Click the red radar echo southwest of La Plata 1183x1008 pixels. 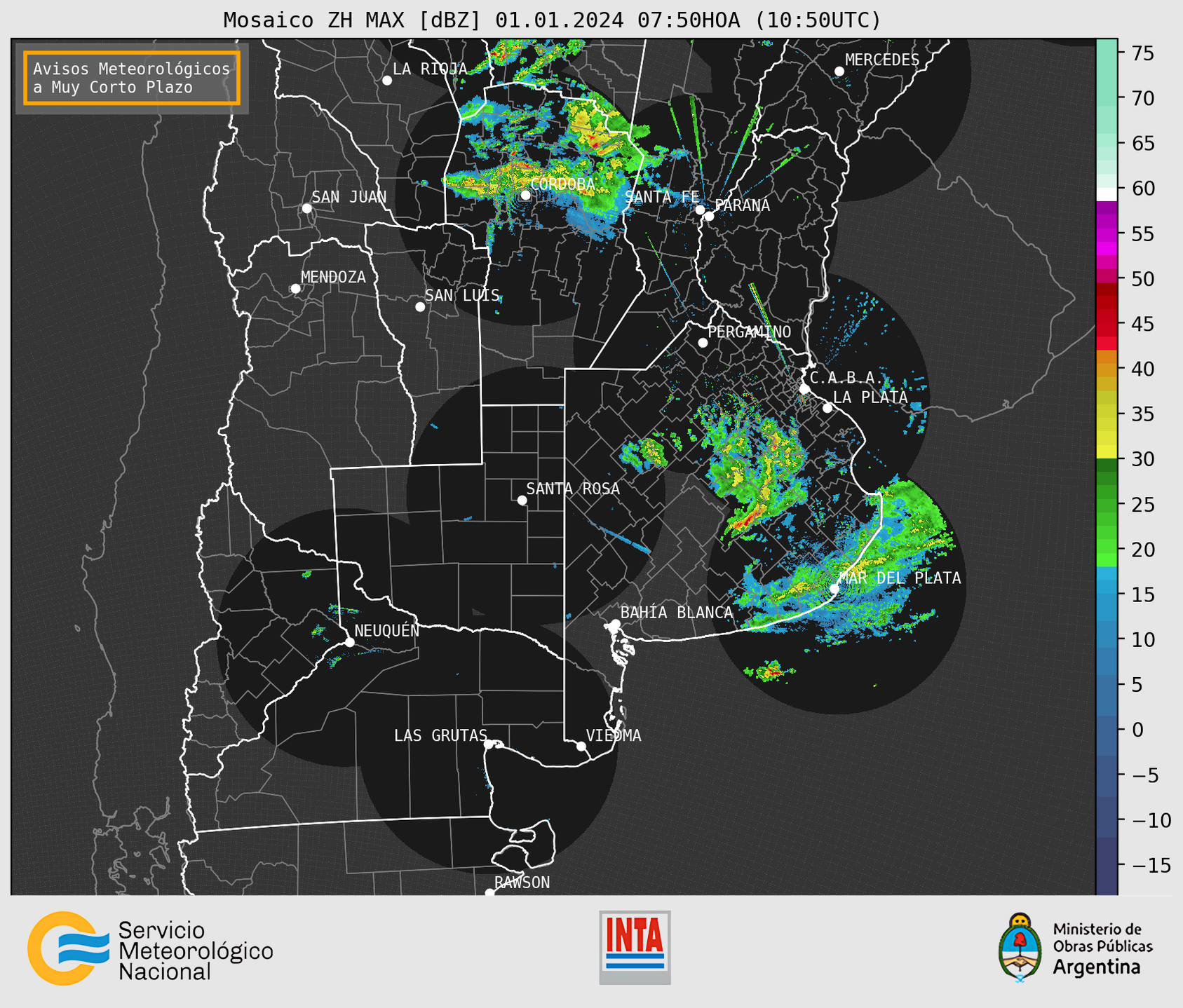pos(748,519)
